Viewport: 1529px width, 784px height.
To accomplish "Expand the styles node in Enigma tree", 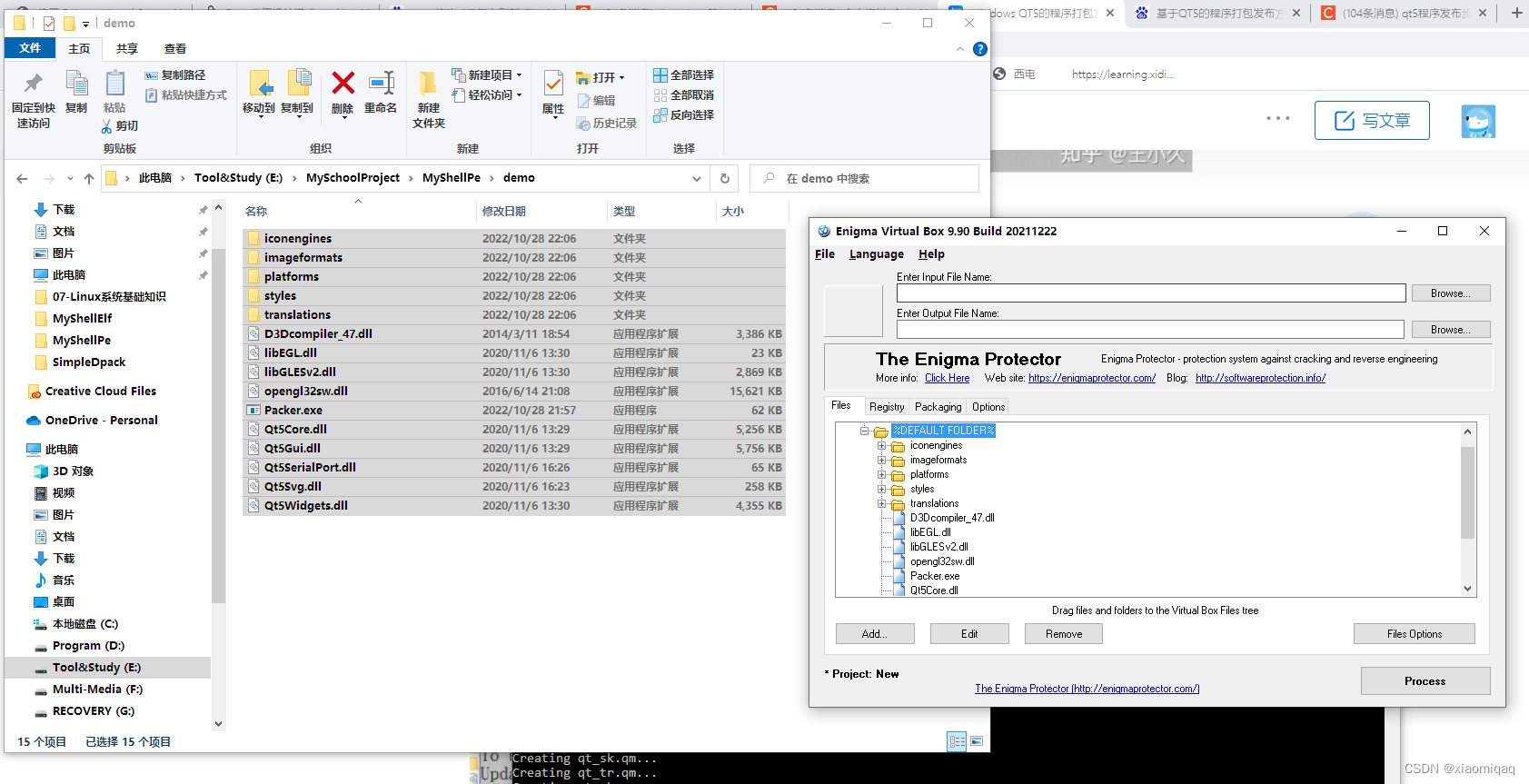I will (881, 490).
